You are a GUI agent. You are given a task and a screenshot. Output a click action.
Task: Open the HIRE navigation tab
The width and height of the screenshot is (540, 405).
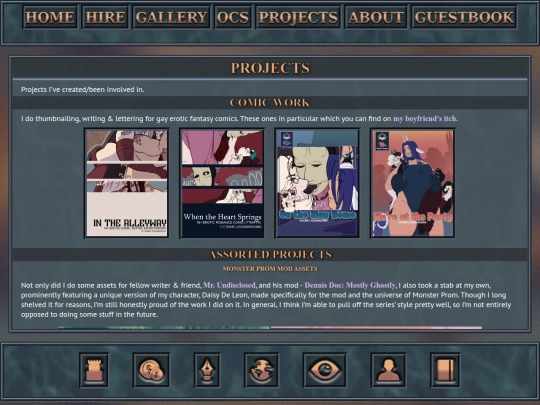click(105, 17)
